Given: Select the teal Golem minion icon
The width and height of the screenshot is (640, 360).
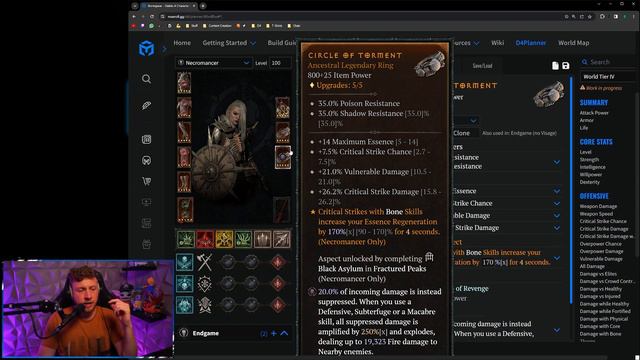Looking at the screenshot, I should click(184, 305).
